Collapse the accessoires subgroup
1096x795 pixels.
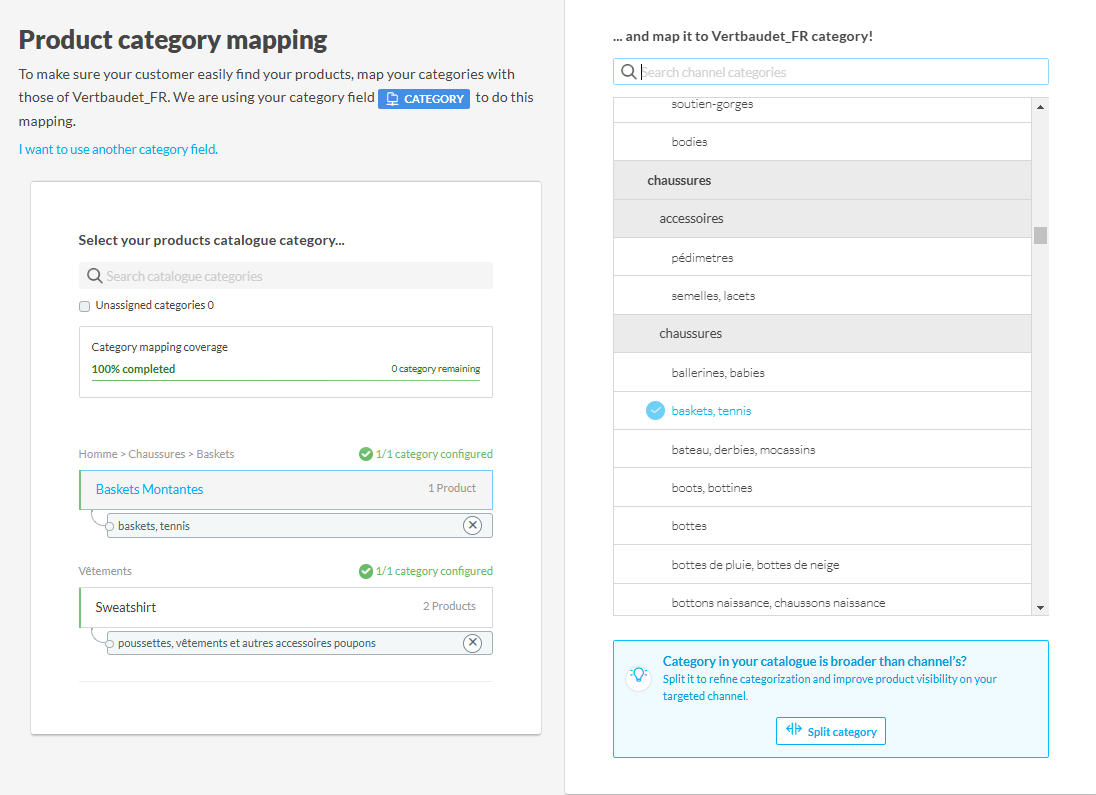tap(691, 219)
